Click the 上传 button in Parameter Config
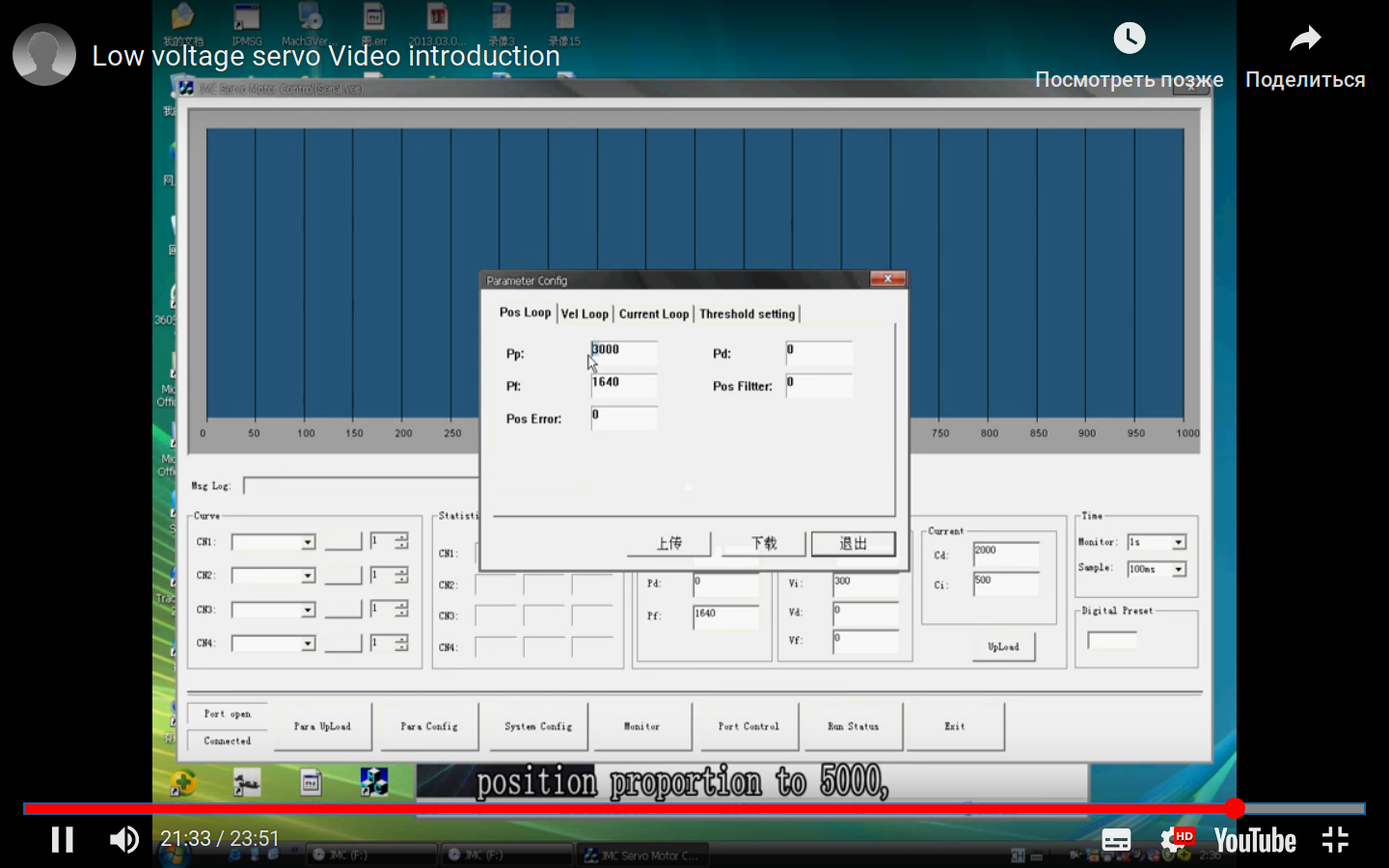The width and height of the screenshot is (1389, 868). pyautogui.click(x=668, y=544)
